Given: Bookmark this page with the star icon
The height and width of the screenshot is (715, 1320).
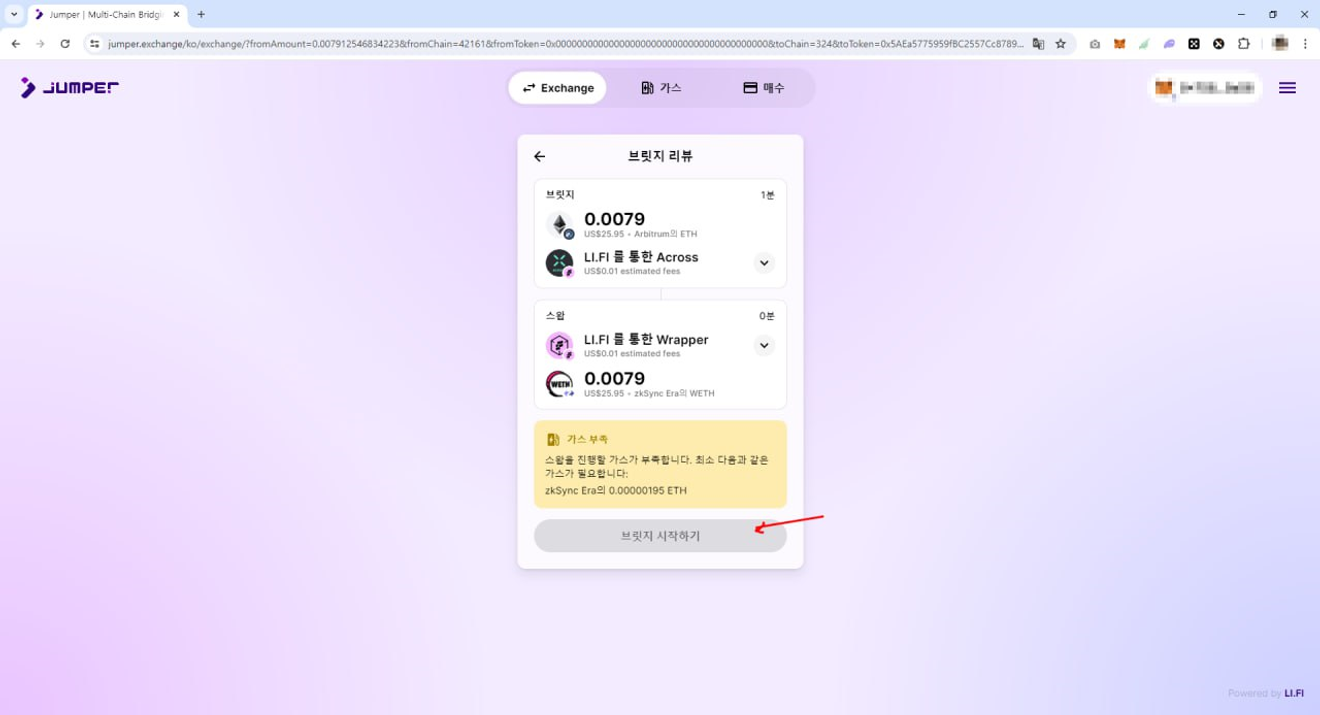Looking at the screenshot, I should [1061, 44].
